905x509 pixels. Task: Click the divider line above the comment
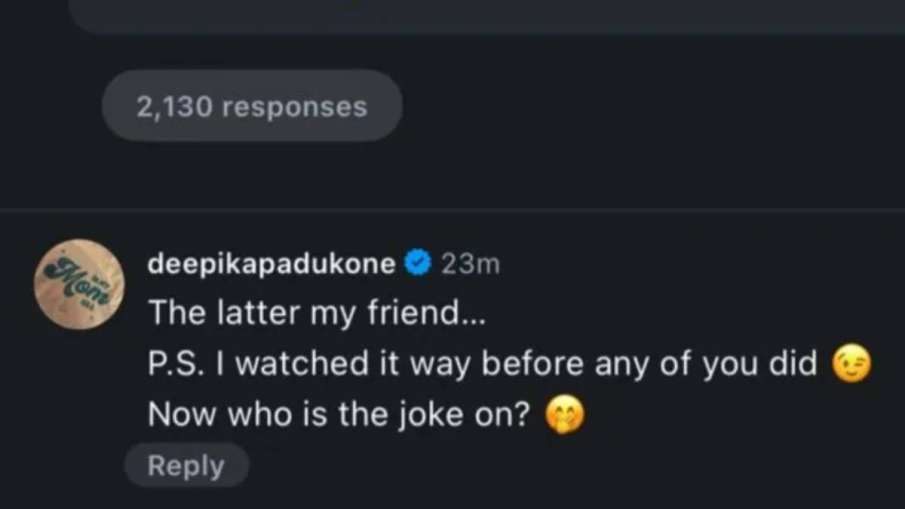(x=452, y=211)
